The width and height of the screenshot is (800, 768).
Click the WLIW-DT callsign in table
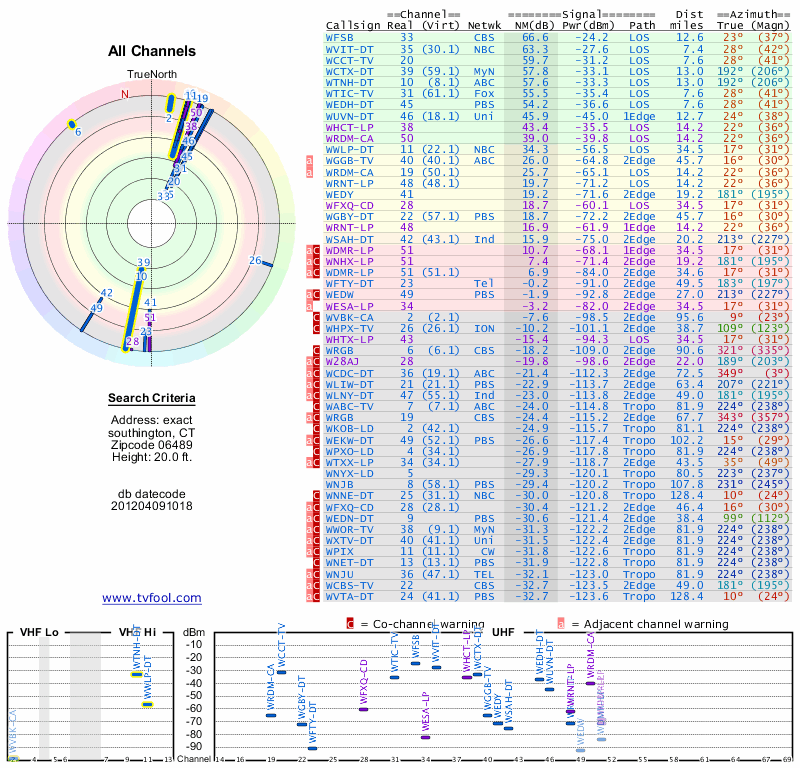[x=349, y=385]
